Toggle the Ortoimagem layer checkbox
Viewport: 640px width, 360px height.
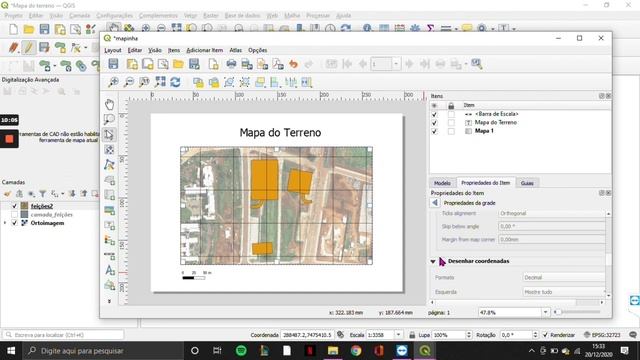(15, 223)
